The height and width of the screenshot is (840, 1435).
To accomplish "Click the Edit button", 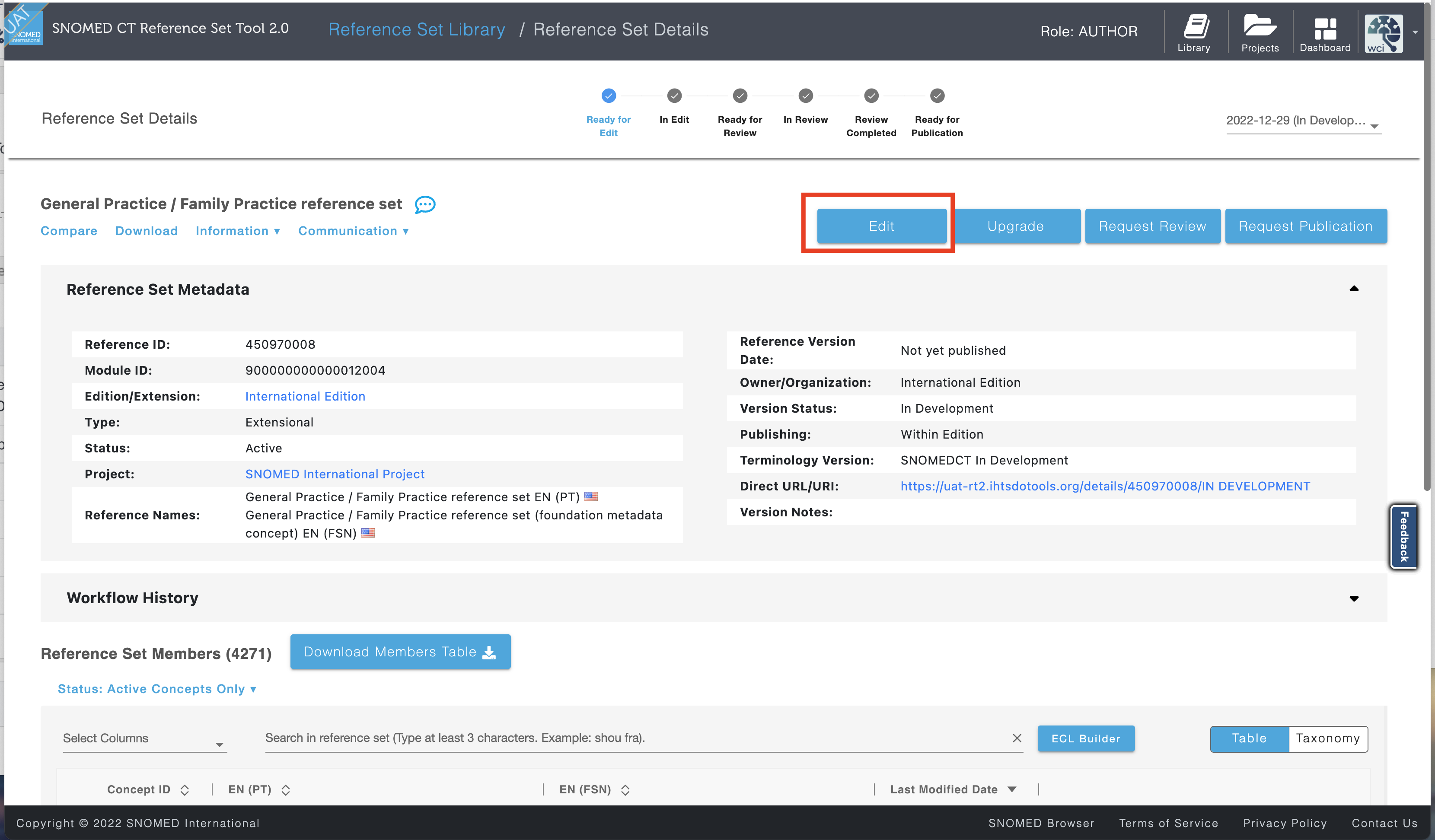I will (x=881, y=226).
